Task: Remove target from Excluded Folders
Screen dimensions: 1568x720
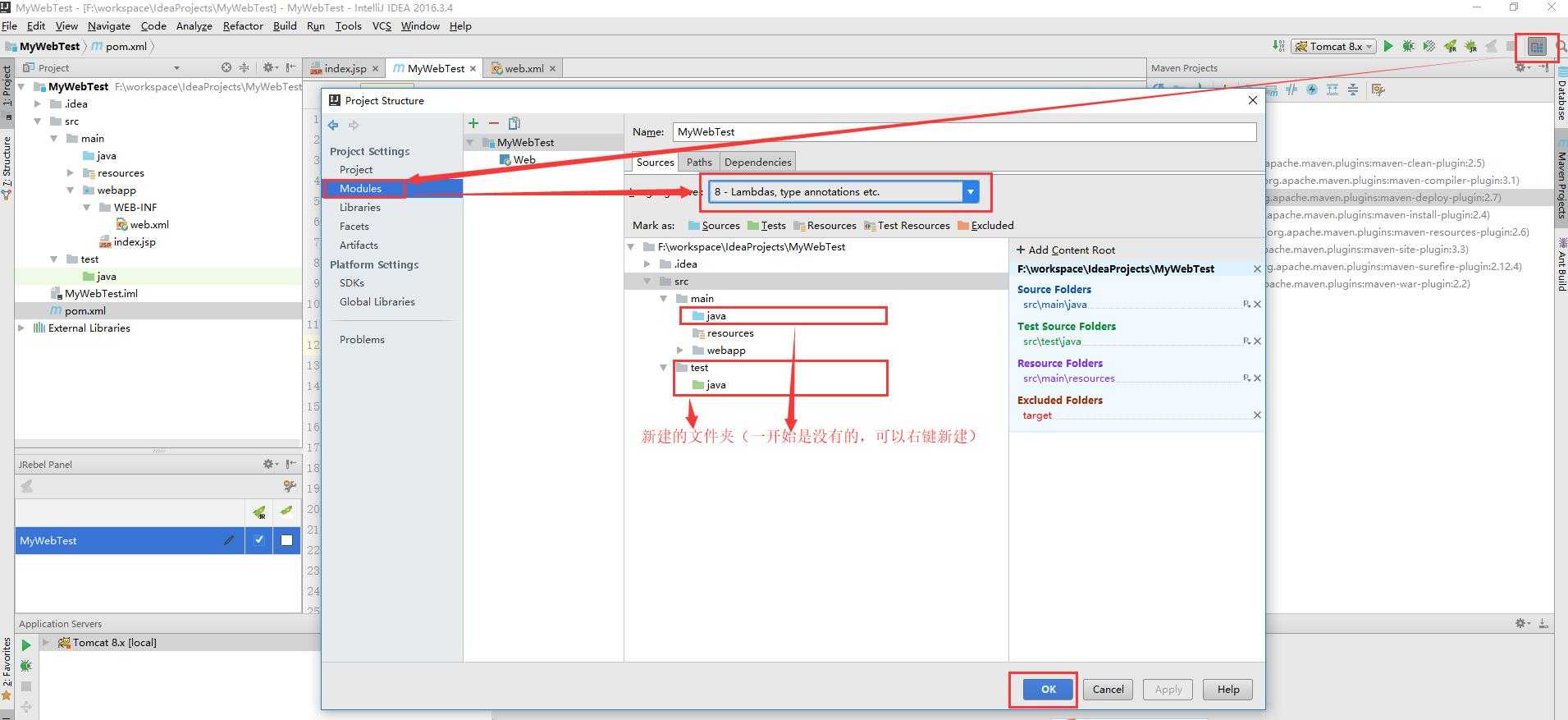Action: tap(1257, 415)
